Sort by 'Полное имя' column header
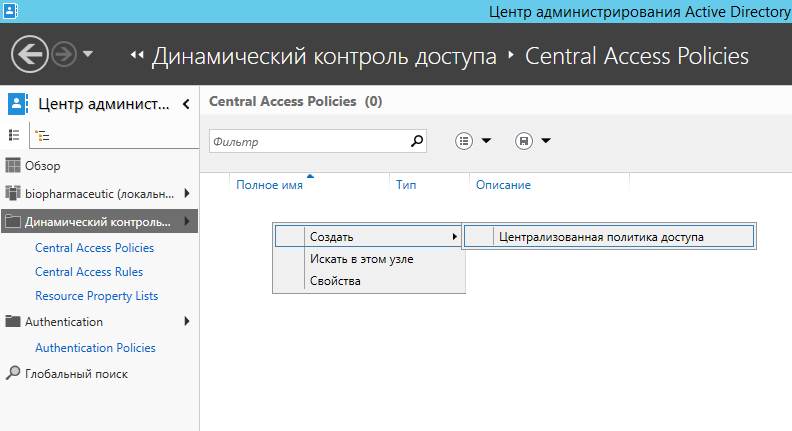 tap(269, 185)
